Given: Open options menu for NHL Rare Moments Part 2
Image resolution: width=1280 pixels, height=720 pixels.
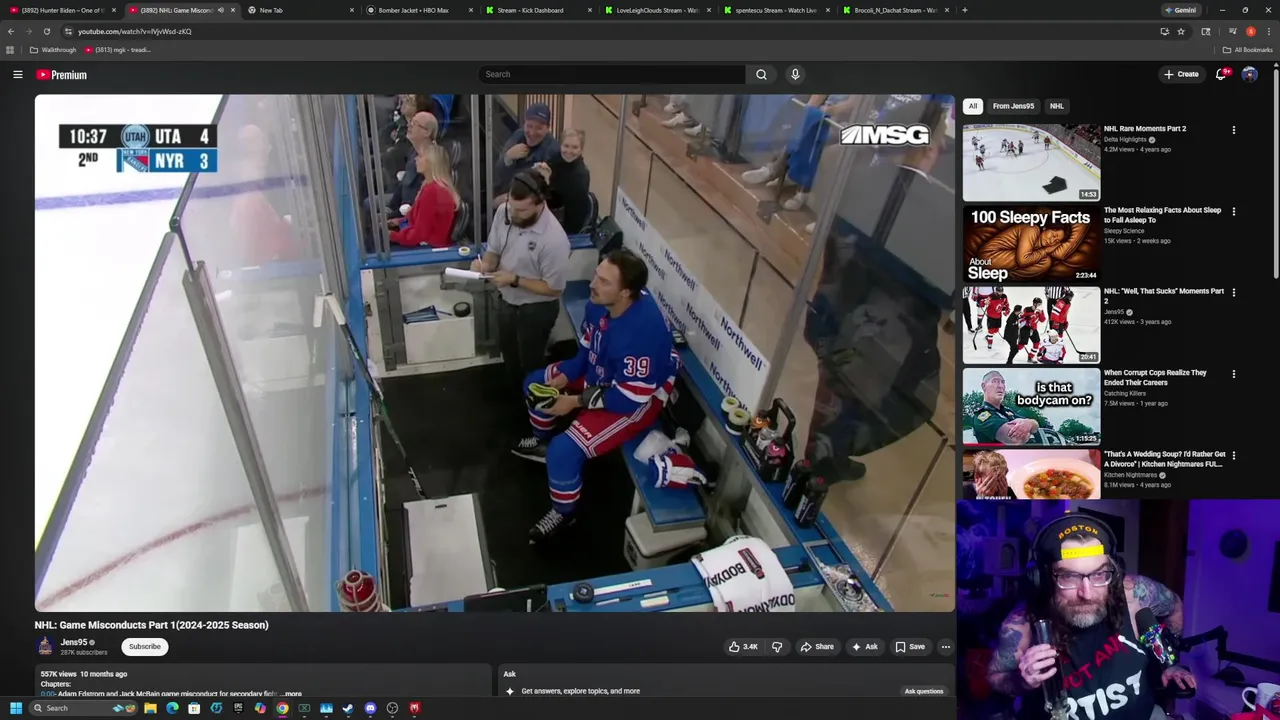Looking at the screenshot, I should coord(1233,130).
